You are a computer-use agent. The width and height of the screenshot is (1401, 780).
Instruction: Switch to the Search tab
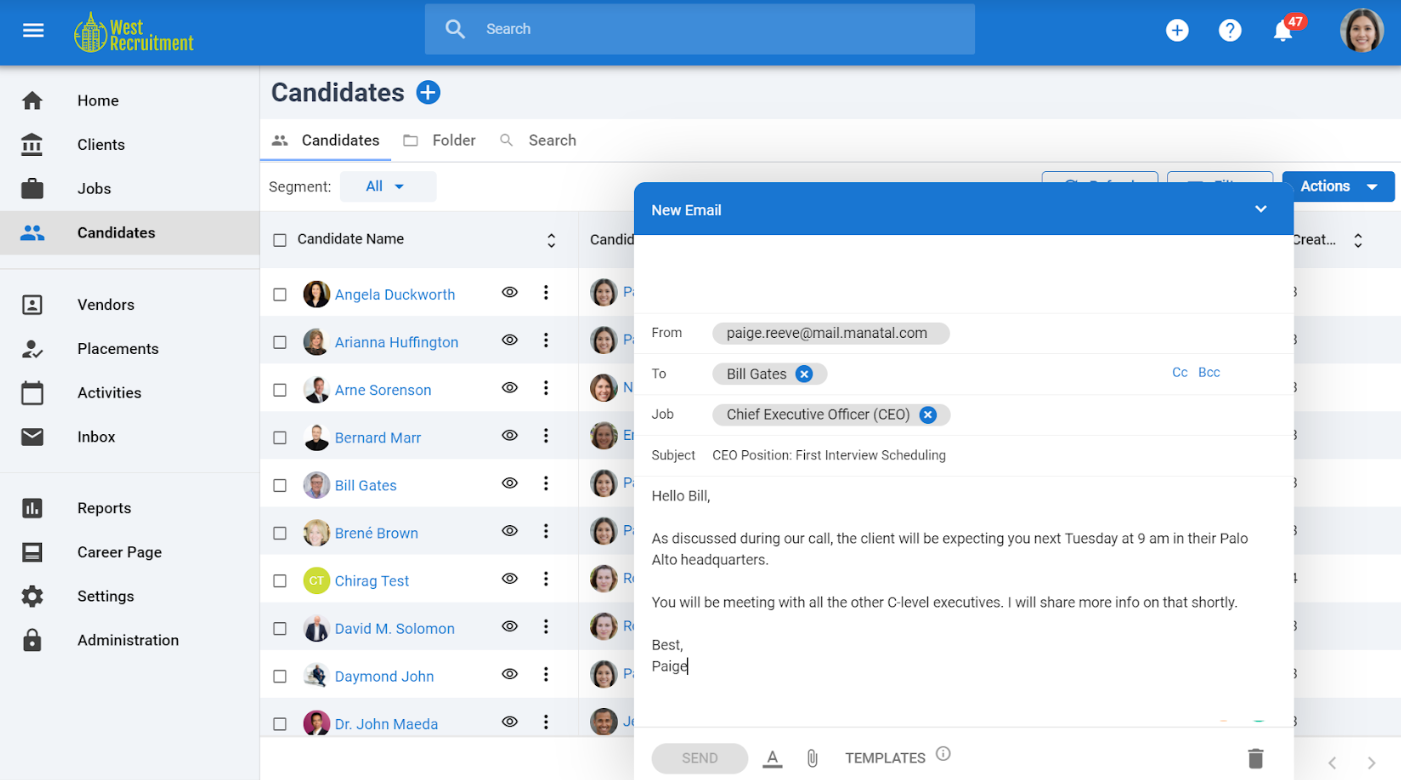(x=538, y=141)
